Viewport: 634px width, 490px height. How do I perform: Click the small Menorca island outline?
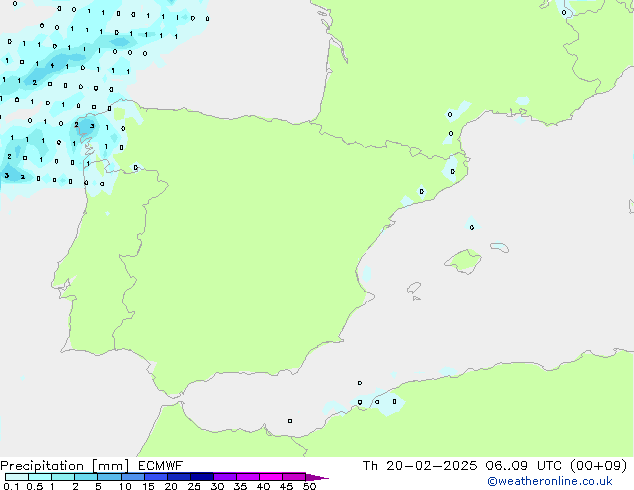click(x=499, y=246)
